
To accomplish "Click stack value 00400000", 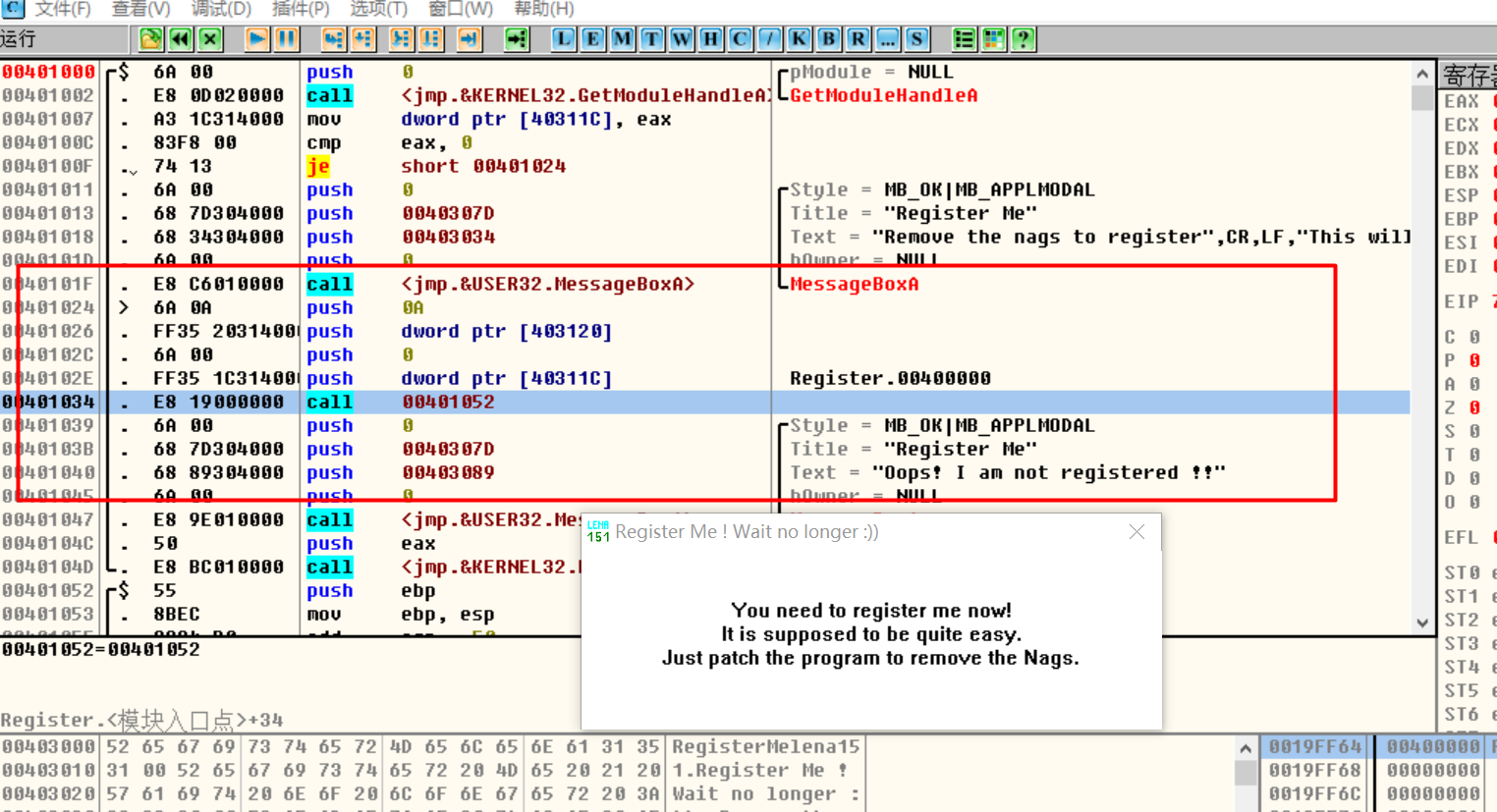I will click(x=1432, y=747).
